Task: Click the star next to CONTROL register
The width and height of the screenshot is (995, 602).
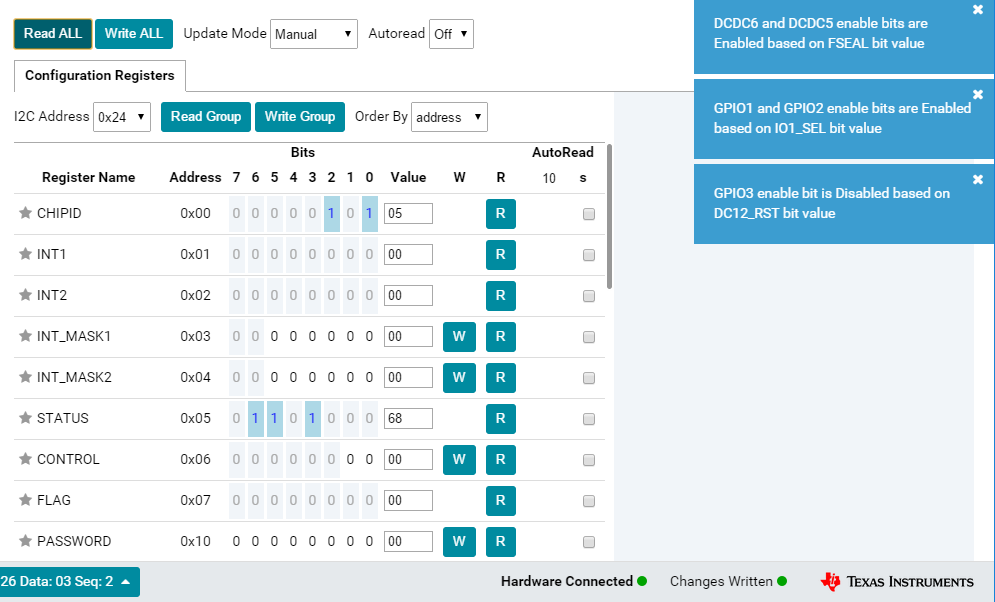Action: pos(26,459)
